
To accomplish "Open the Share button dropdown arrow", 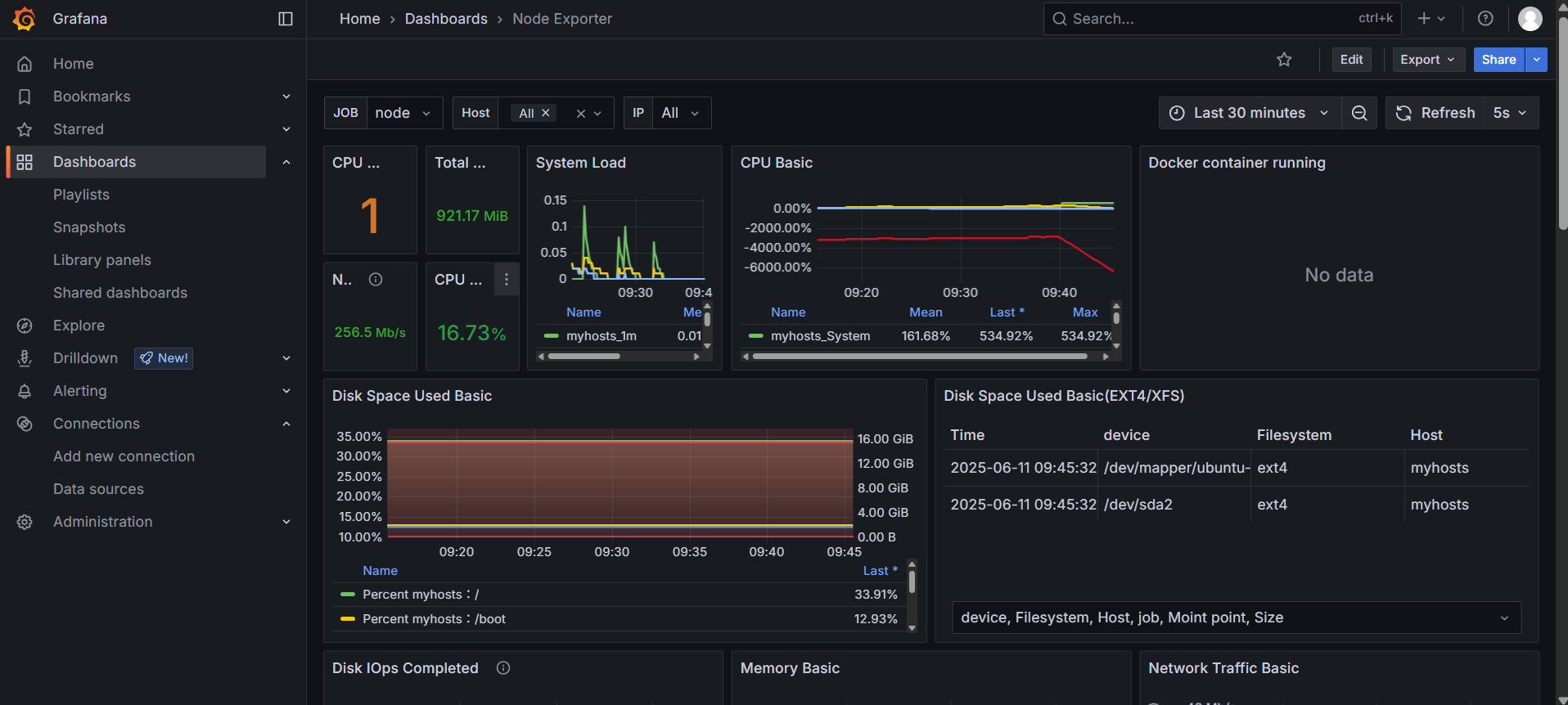I will [x=1536, y=60].
